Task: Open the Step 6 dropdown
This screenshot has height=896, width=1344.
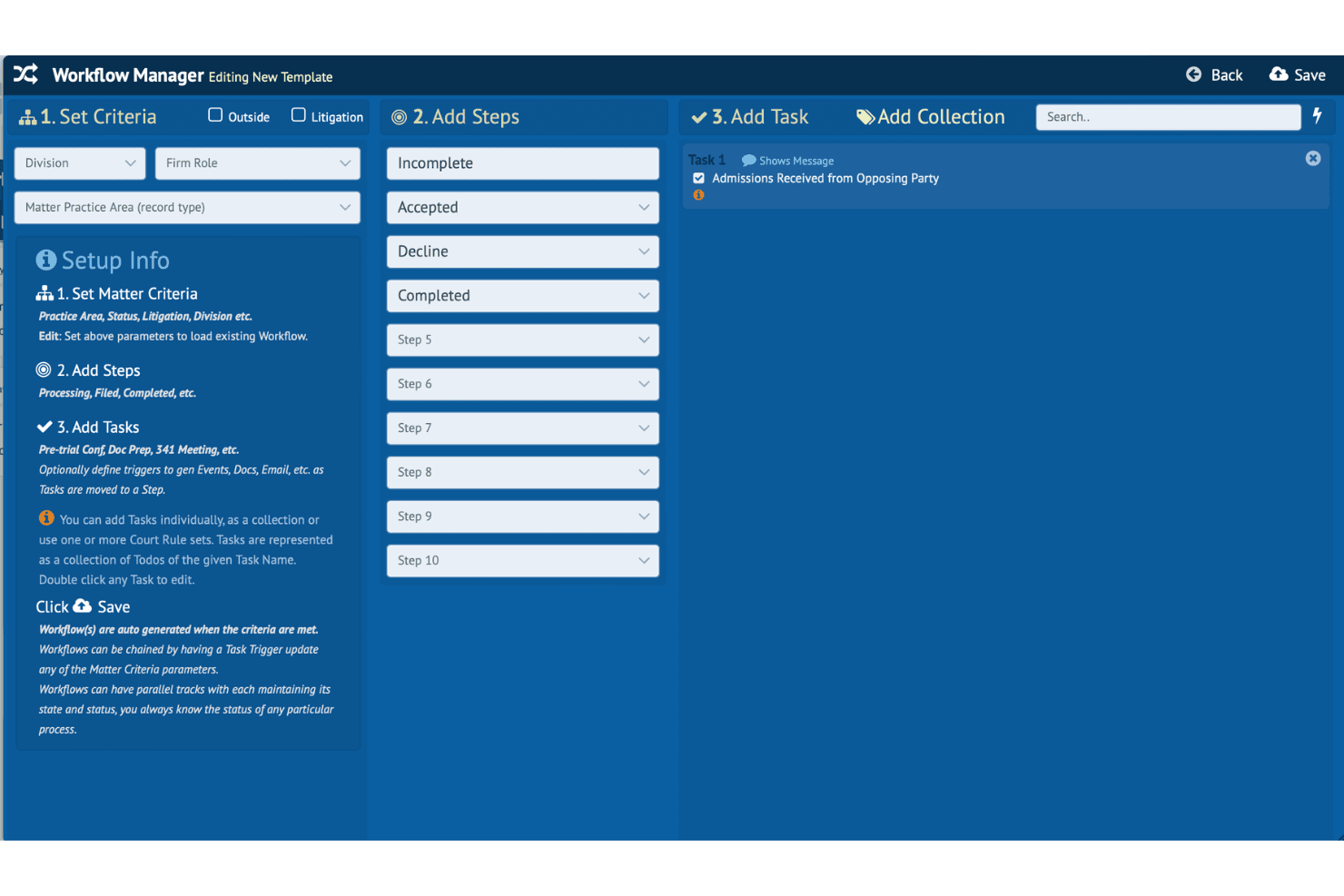Action: [x=523, y=384]
